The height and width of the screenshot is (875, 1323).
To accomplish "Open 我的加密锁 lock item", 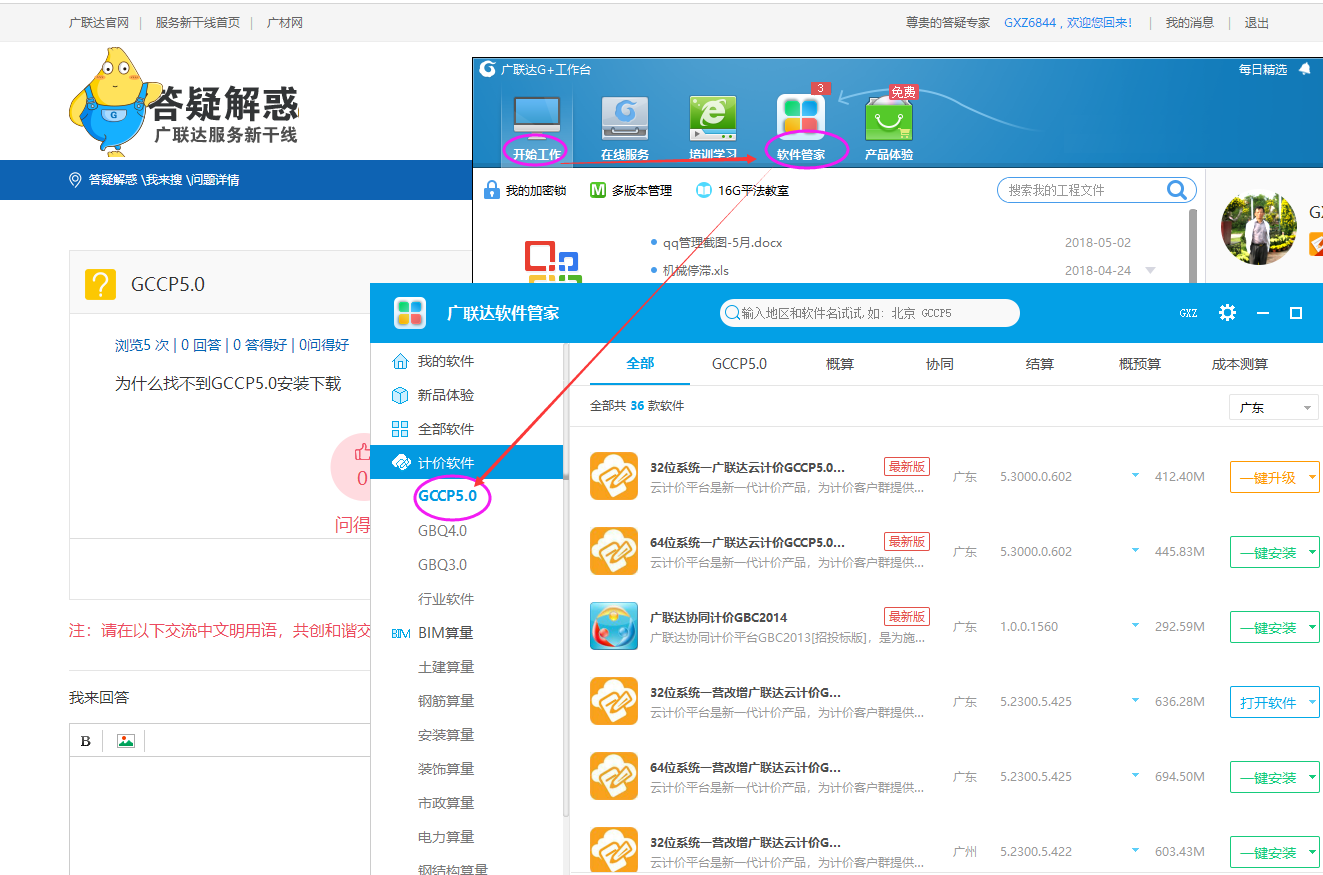I will (x=525, y=190).
